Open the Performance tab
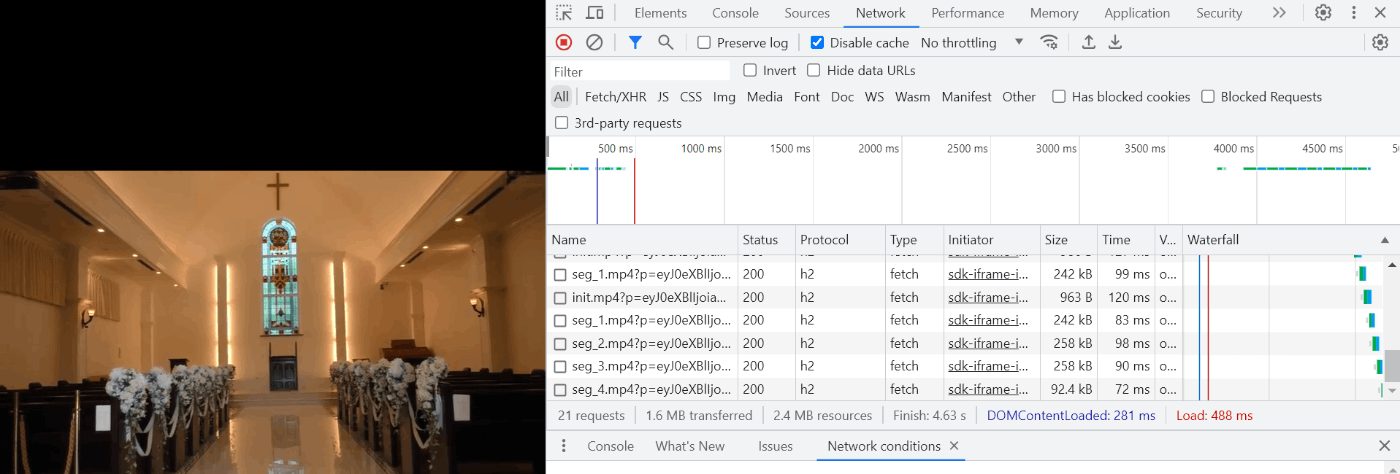This screenshot has width=1400, height=474. tap(967, 13)
